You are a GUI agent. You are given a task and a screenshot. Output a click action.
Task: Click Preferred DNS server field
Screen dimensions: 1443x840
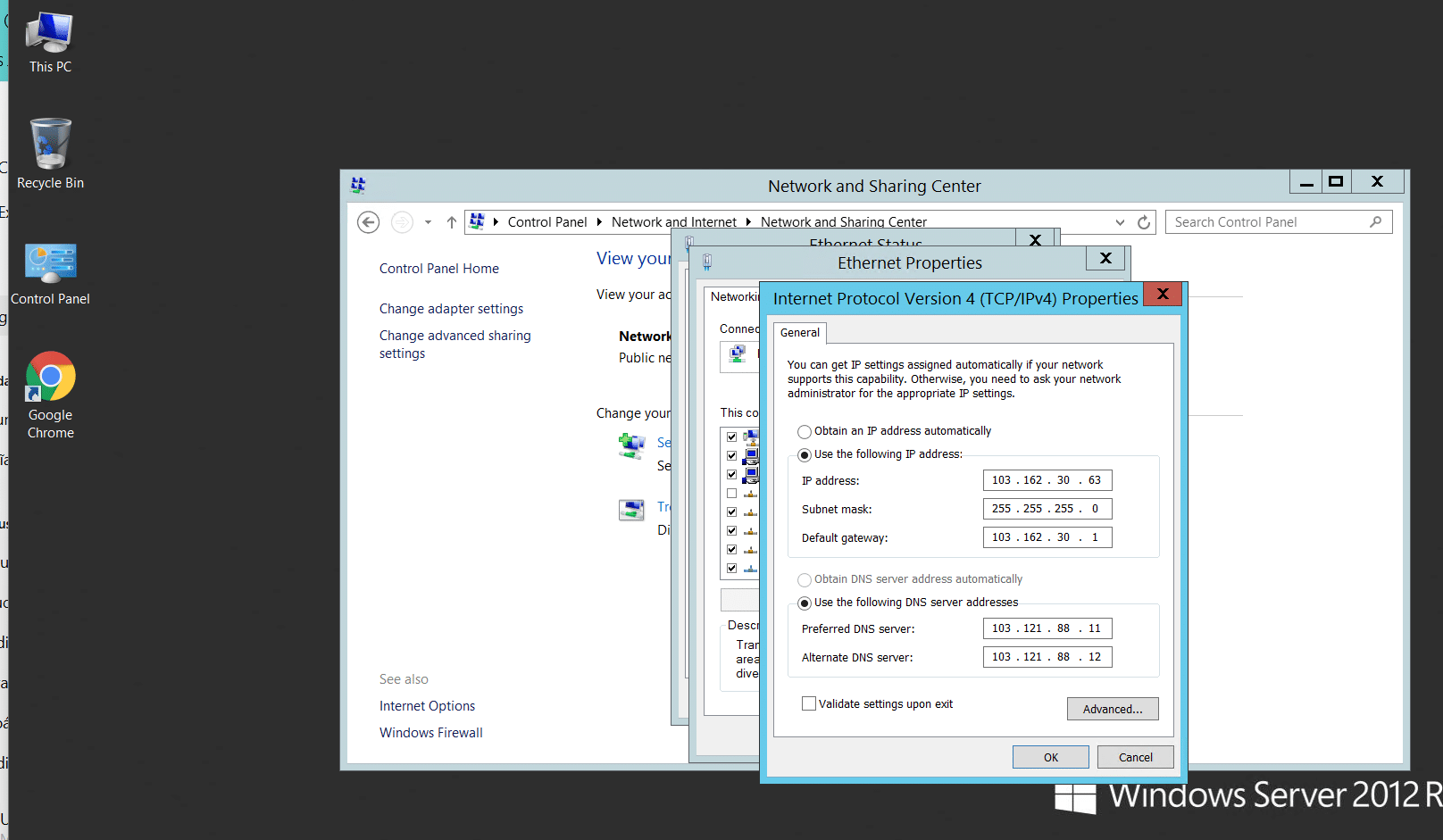pyautogui.click(x=1047, y=628)
